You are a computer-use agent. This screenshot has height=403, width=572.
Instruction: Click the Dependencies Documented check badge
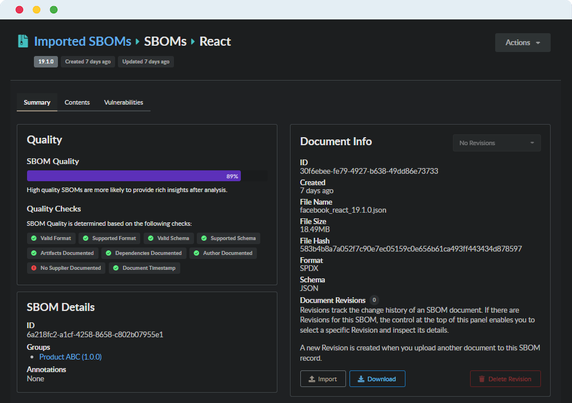pyautogui.click(x=144, y=253)
